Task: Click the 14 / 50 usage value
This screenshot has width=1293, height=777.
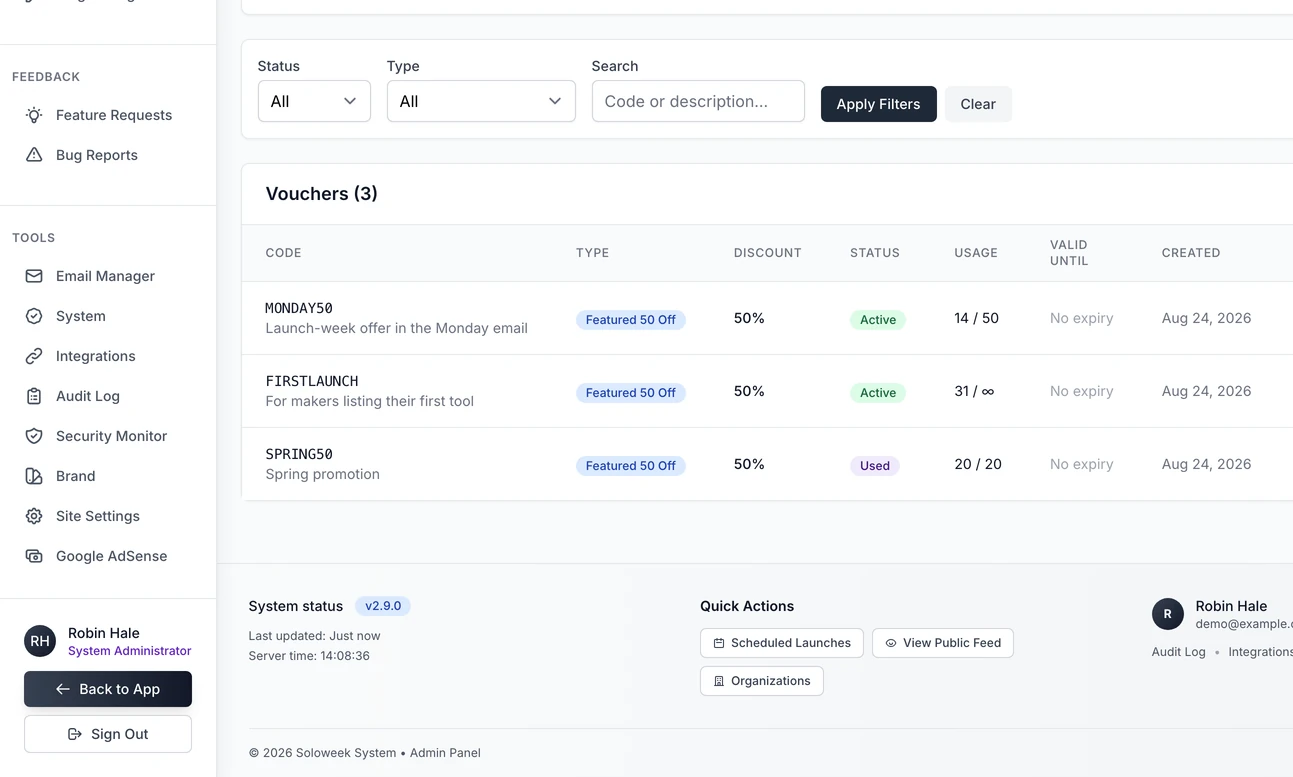Action: tap(977, 318)
